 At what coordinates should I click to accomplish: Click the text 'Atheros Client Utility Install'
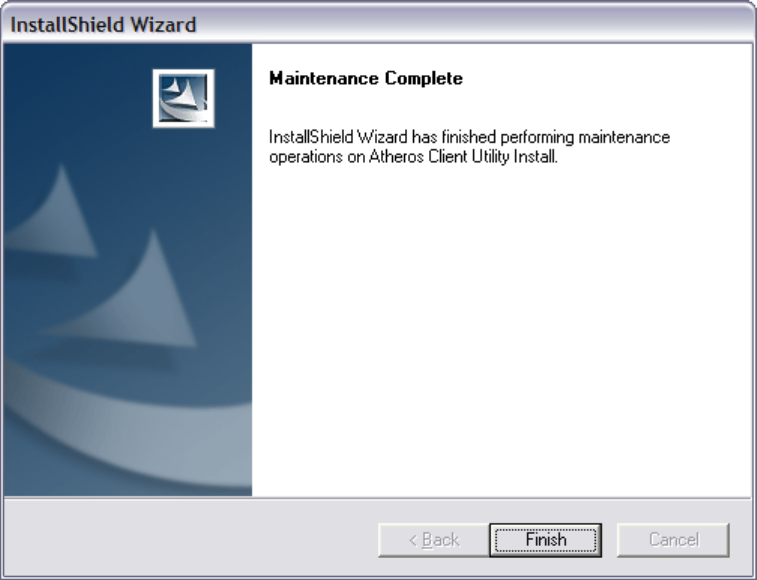pos(463,157)
